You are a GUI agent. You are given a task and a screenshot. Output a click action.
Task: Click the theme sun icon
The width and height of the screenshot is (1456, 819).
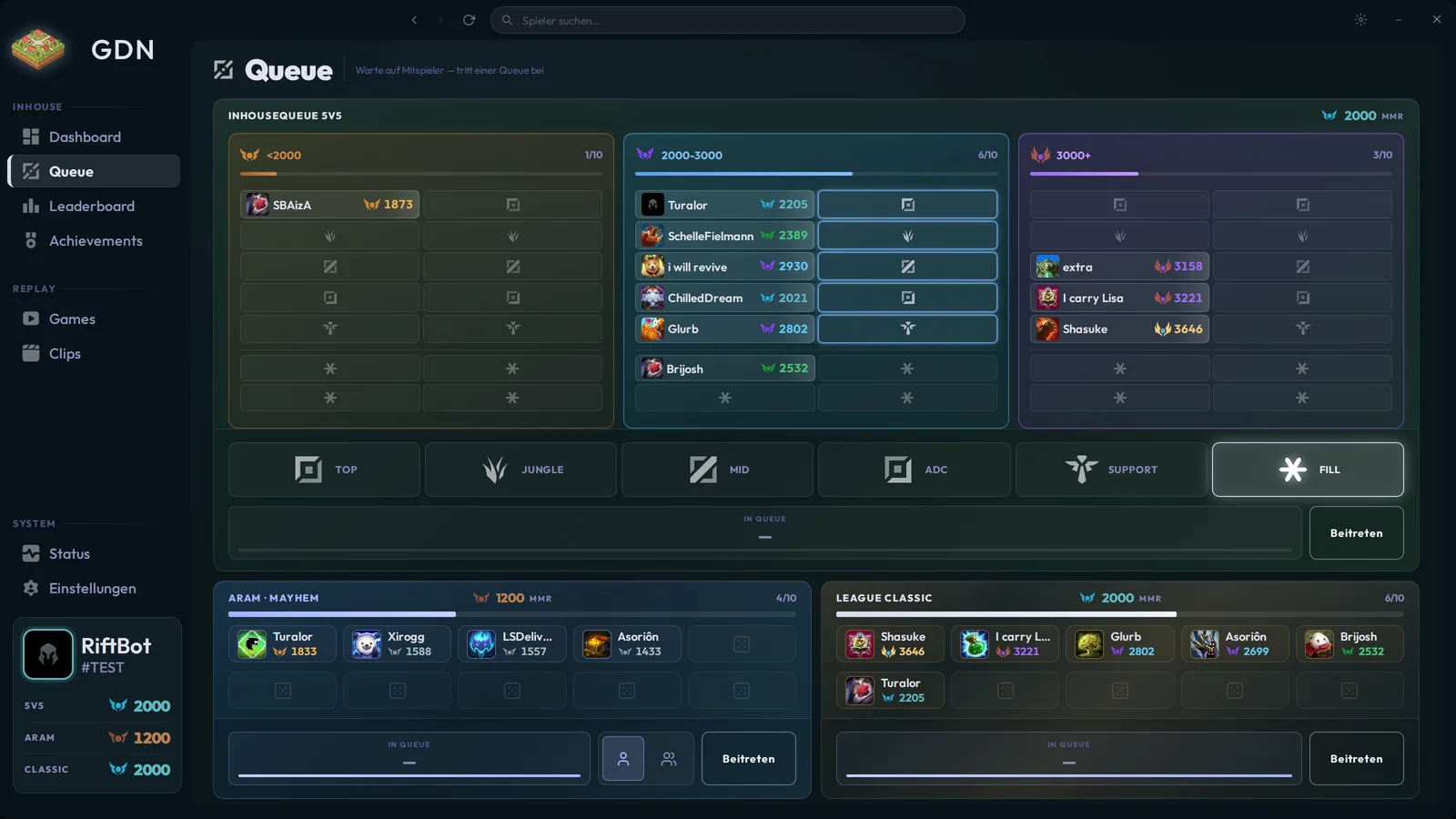coord(1360,20)
